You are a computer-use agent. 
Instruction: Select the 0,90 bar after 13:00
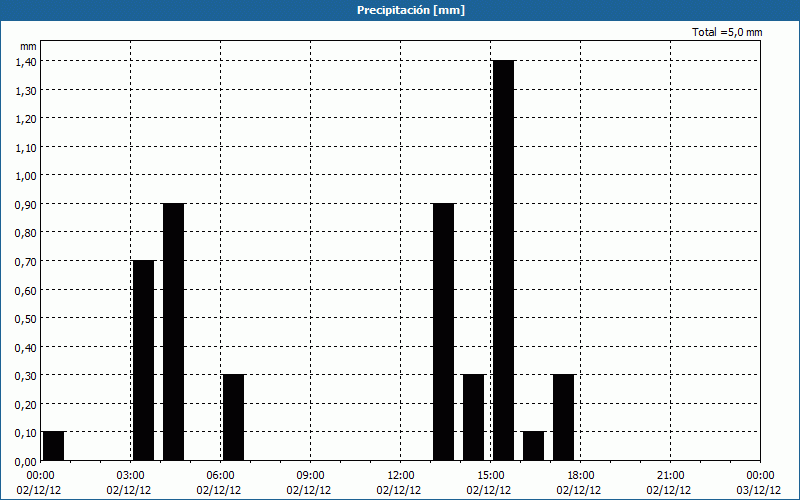(443, 332)
